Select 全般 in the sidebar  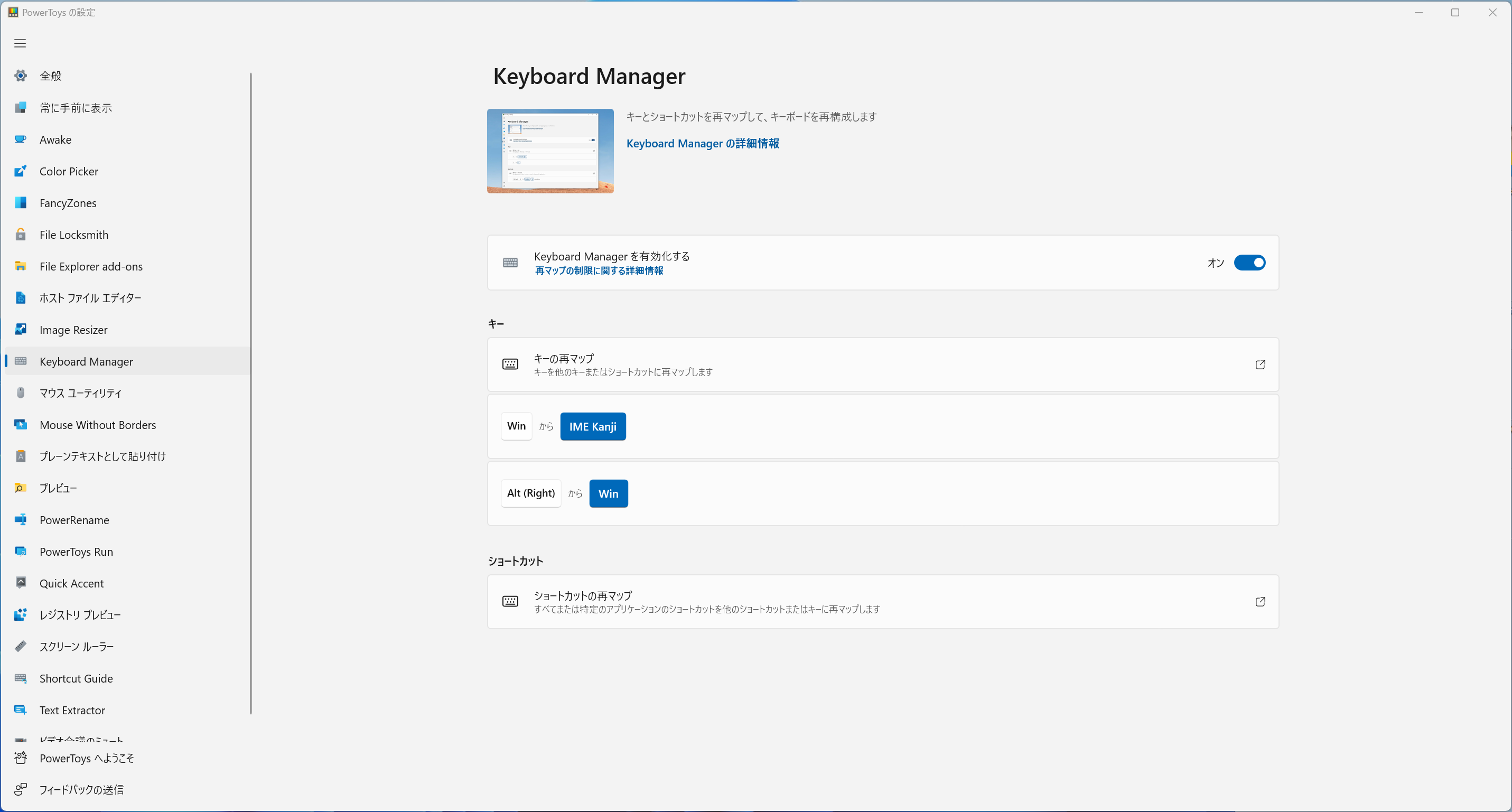pyautogui.click(x=51, y=76)
